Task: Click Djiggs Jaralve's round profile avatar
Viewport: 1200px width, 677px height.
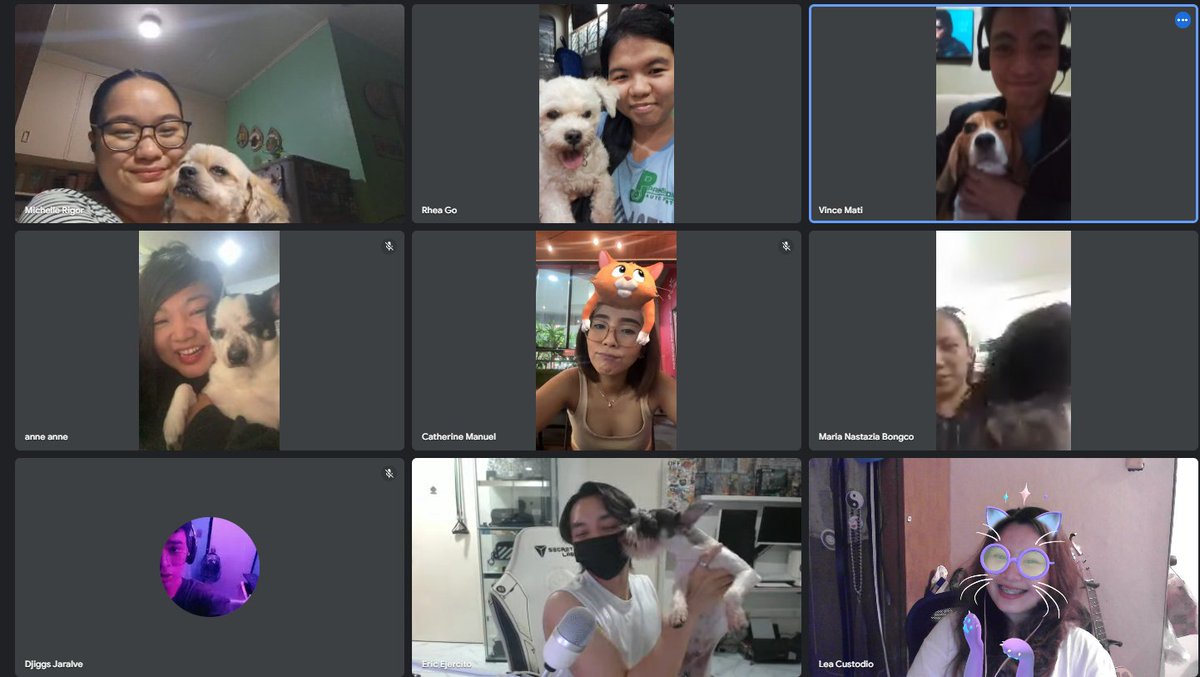Action: click(x=209, y=567)
